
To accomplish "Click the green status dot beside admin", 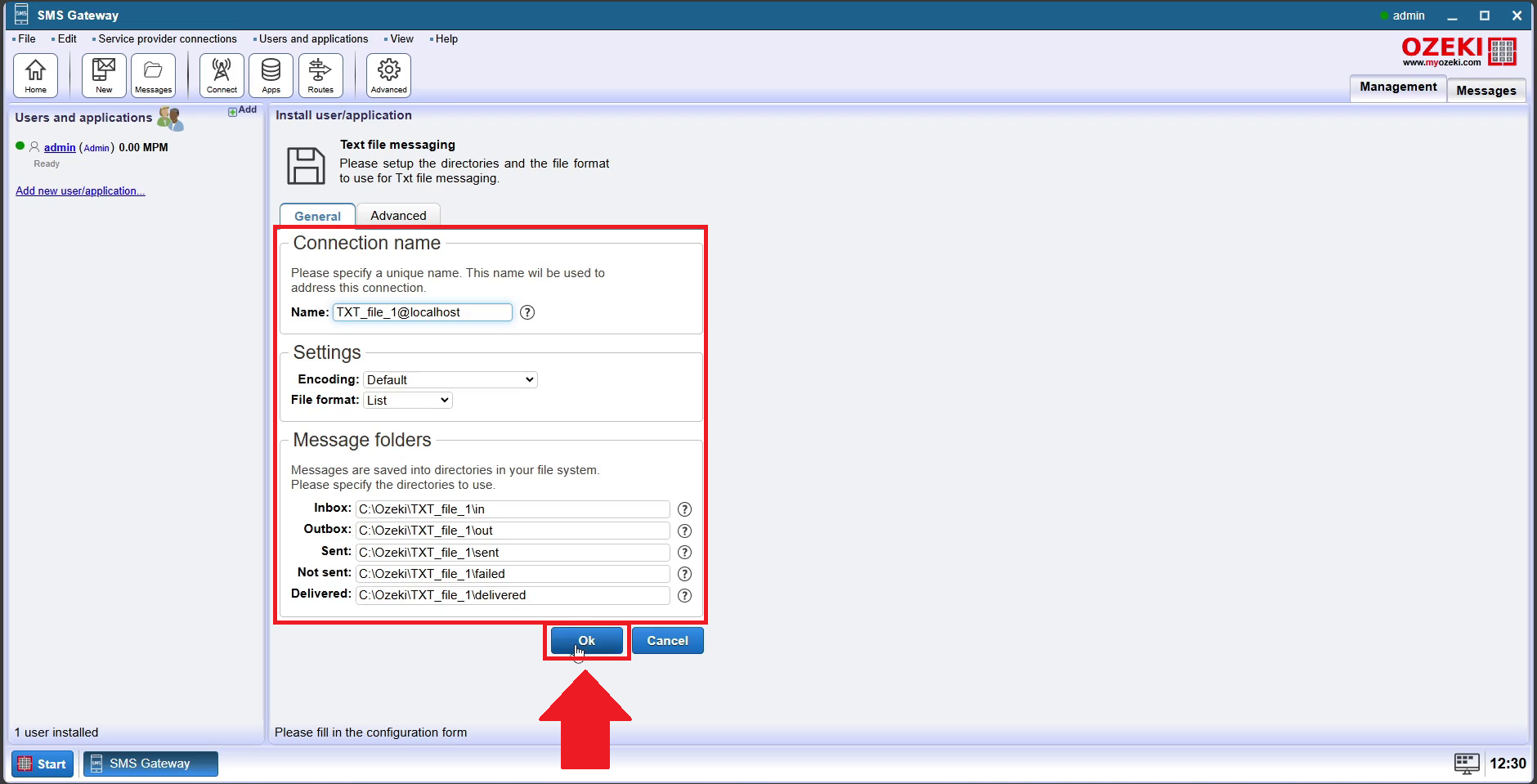I will (20, 146).
